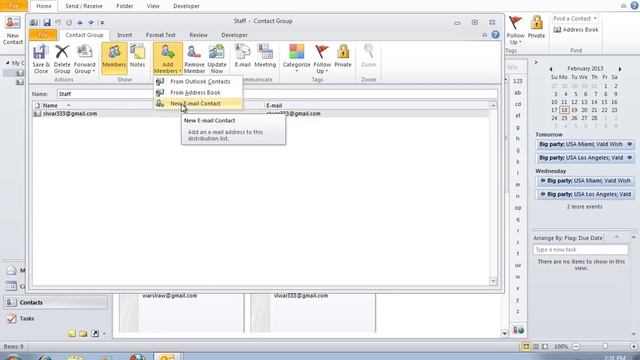Screen dimensions: 640x360
Task: Toggle Private in the Staff window
Action: pos(343,56)
